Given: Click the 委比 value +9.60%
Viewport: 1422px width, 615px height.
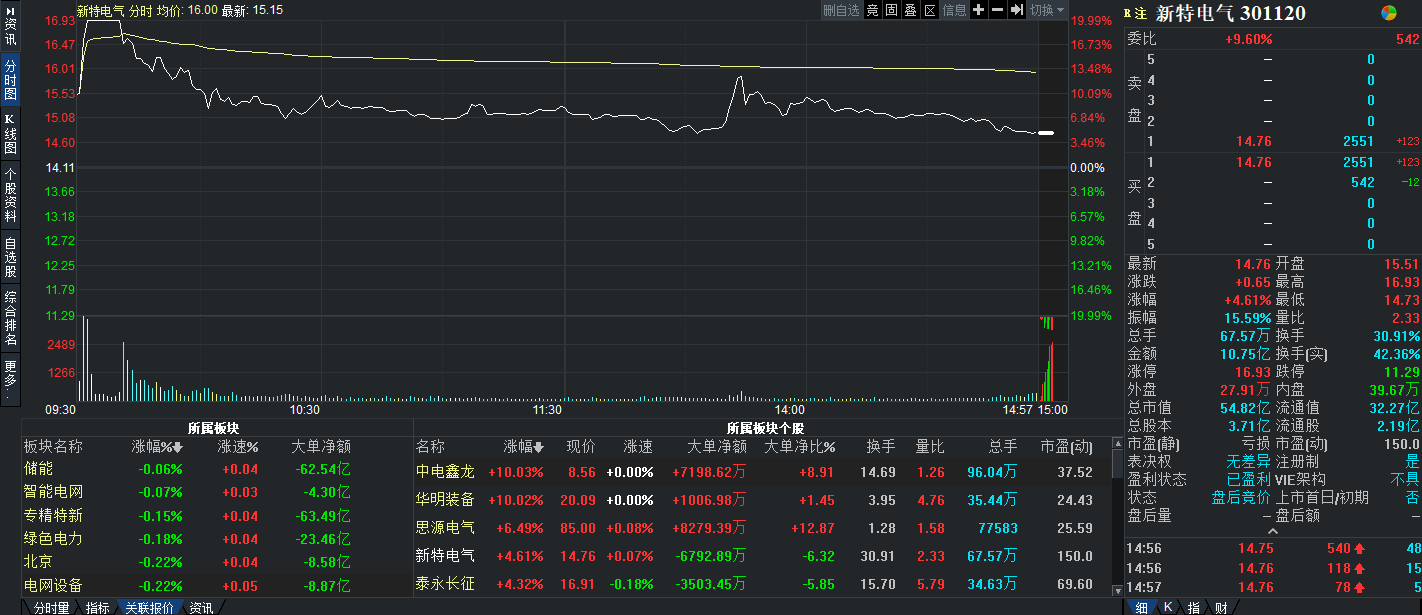Looking at the screenshot, I should click(1248, 39).
